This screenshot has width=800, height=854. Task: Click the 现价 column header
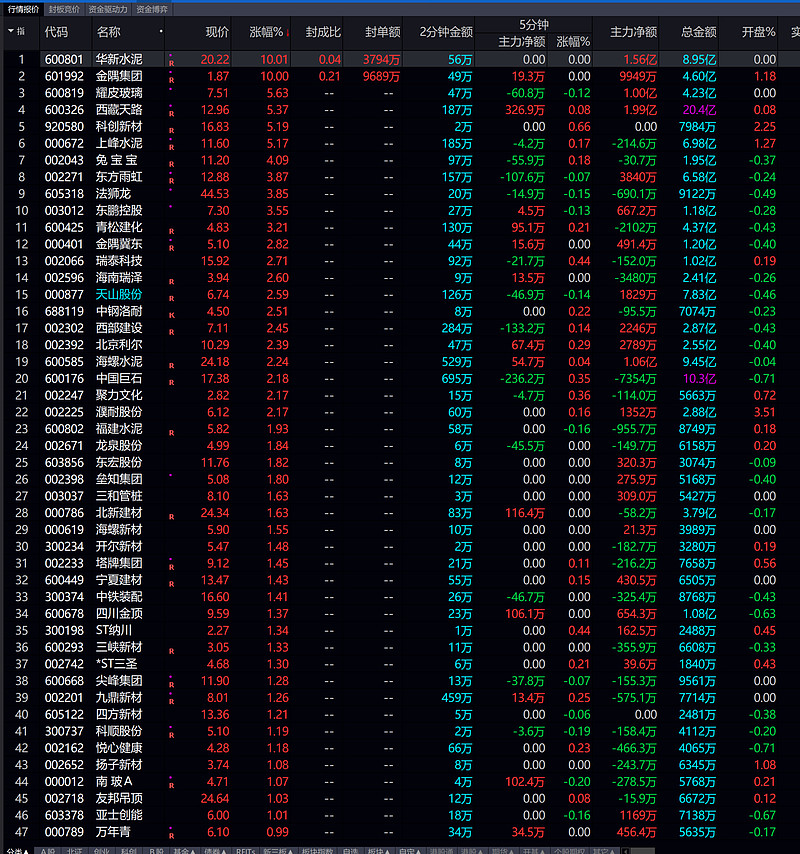(217, 32)
